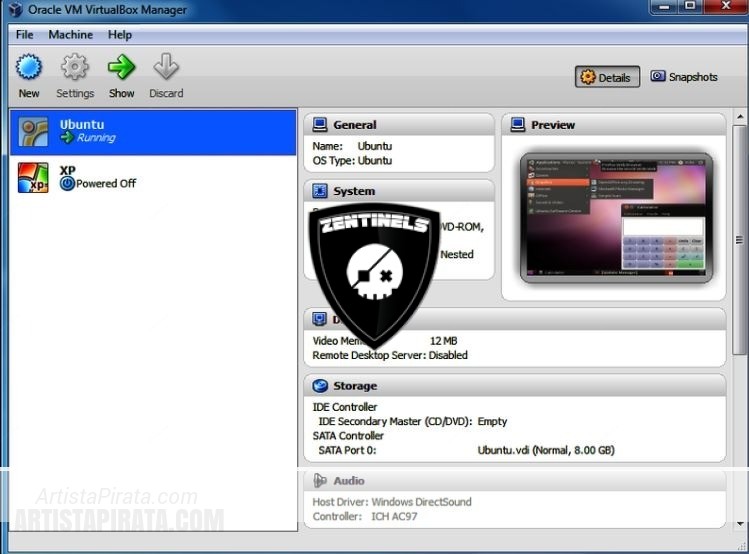The width and height of the screenshot is (749, 554).
Task: Click the details pane scroll down arrow
Action: pyautogui.click(x=740, y=524)
